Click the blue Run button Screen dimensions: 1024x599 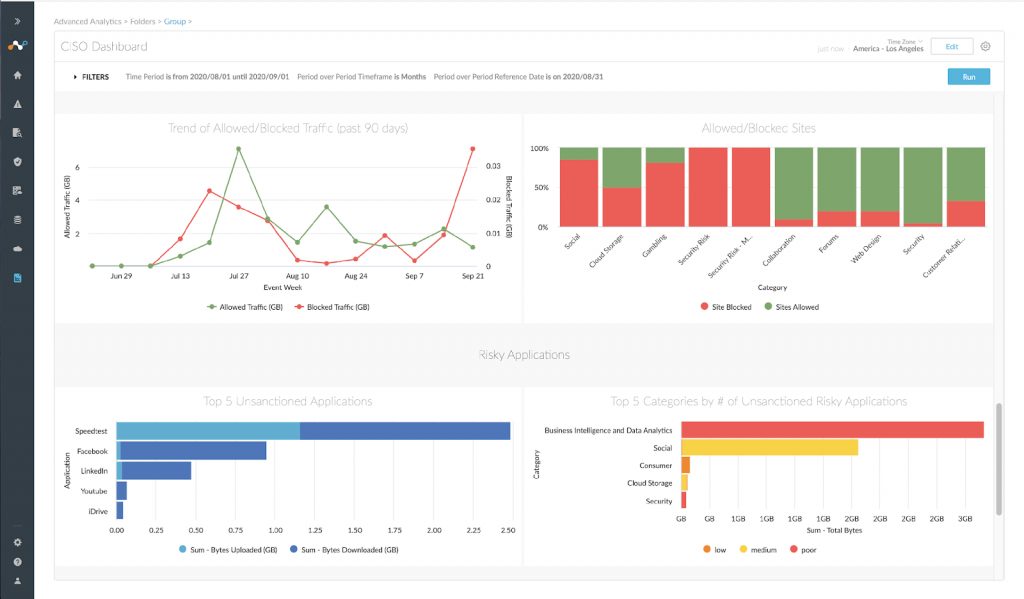(968, 77)
